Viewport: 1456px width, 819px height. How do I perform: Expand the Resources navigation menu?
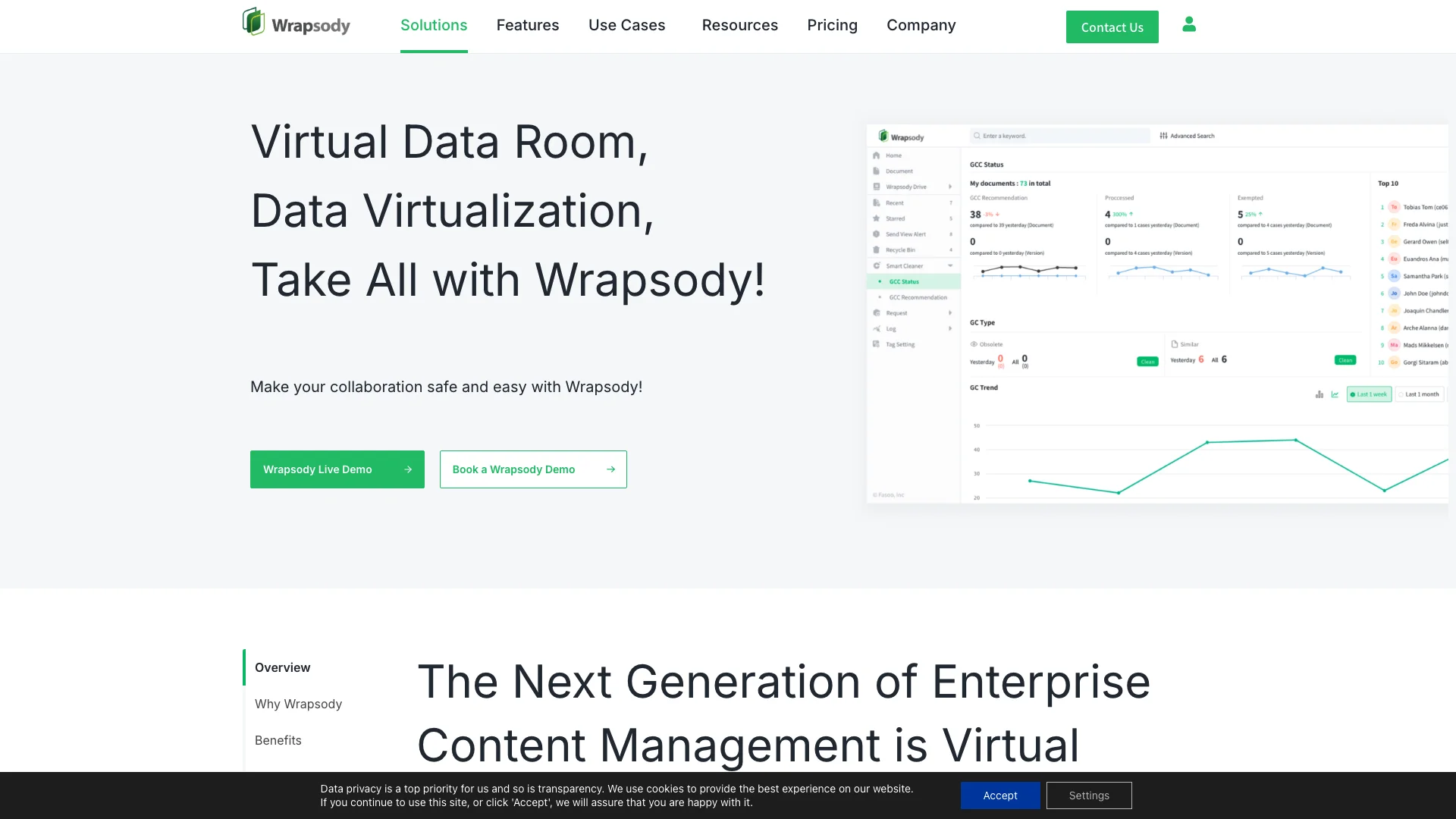[x=740, y=25]
